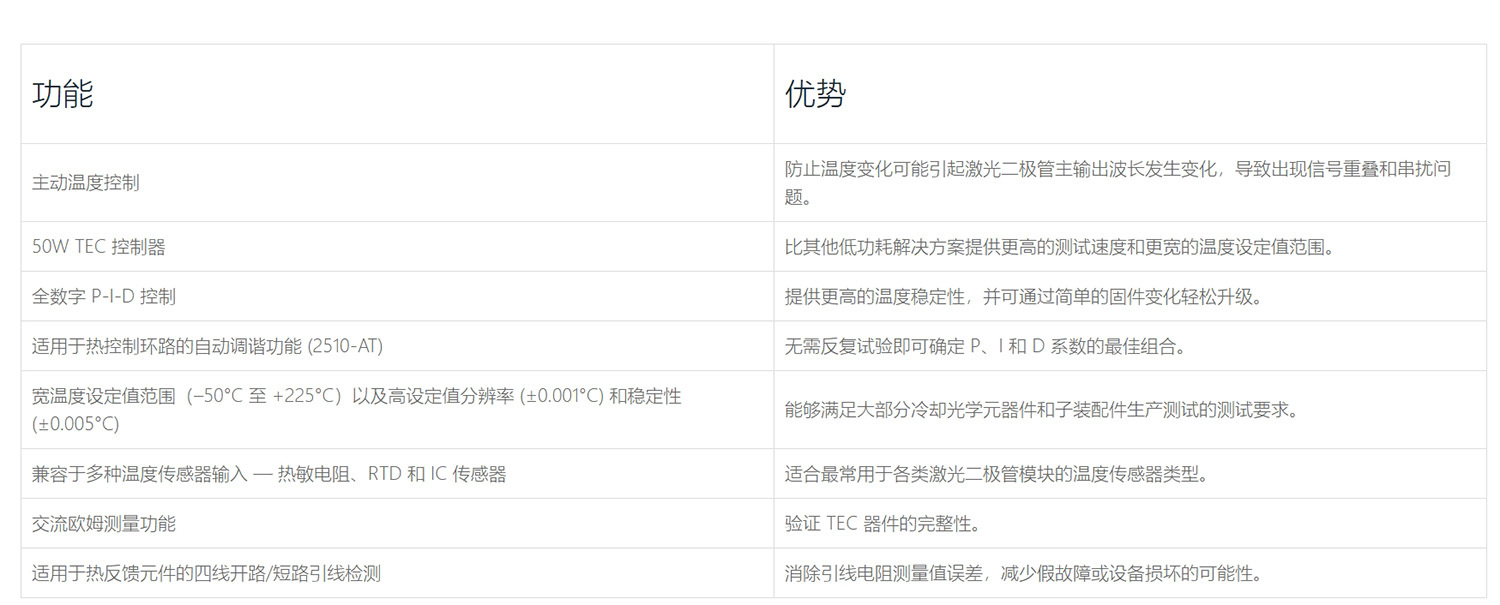Select the 自动调谐功能 (2510-AT) row text
Image resolution: width=1500 pixels, height=605 pixels.
[207, 346]
